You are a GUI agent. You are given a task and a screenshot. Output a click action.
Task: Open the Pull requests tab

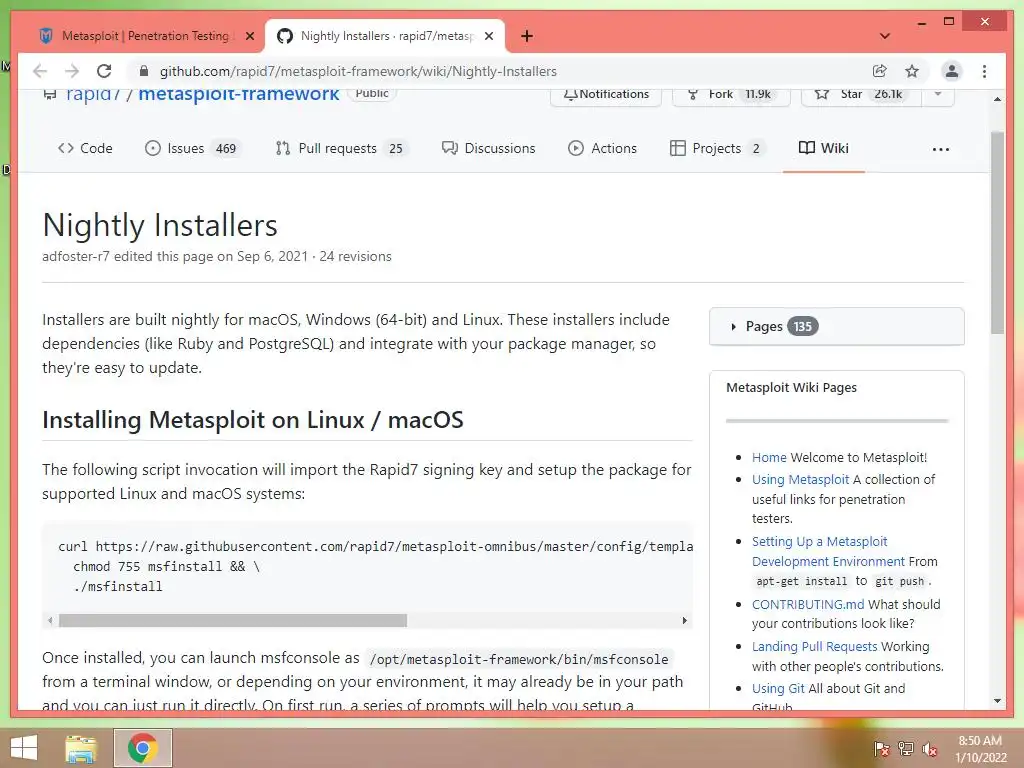pos(341,148)
